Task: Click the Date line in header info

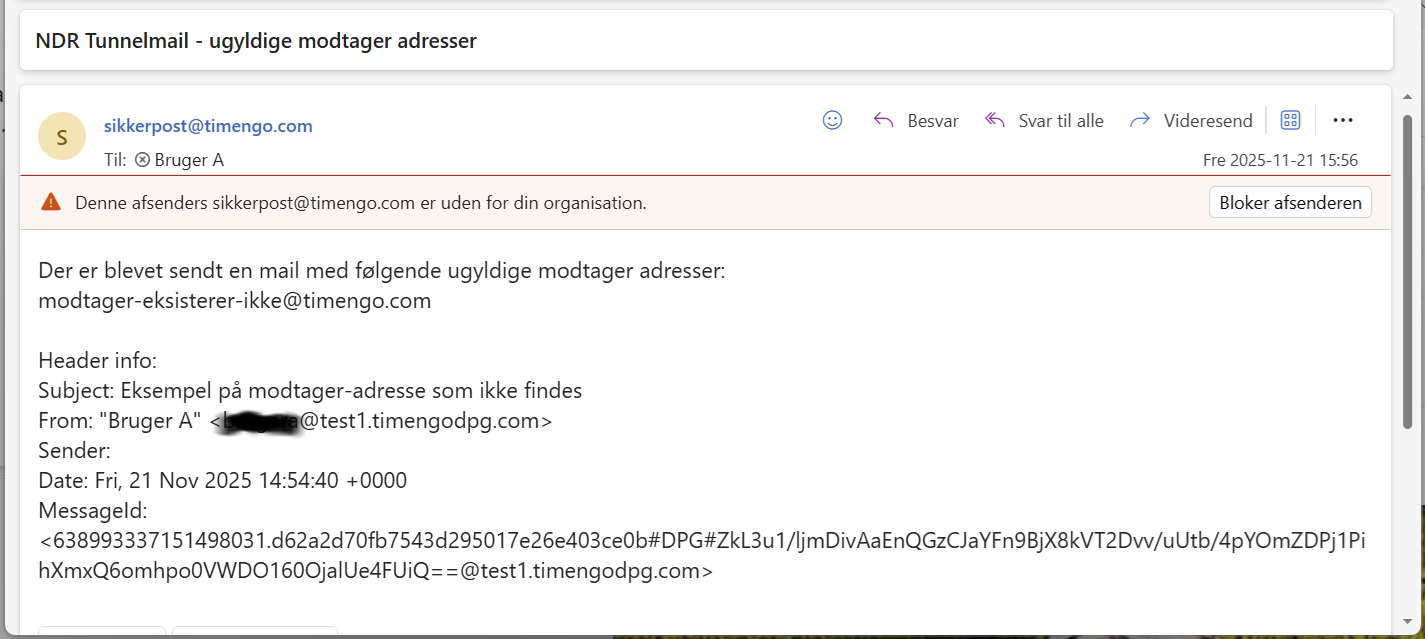Action: (x=222, y=481)
